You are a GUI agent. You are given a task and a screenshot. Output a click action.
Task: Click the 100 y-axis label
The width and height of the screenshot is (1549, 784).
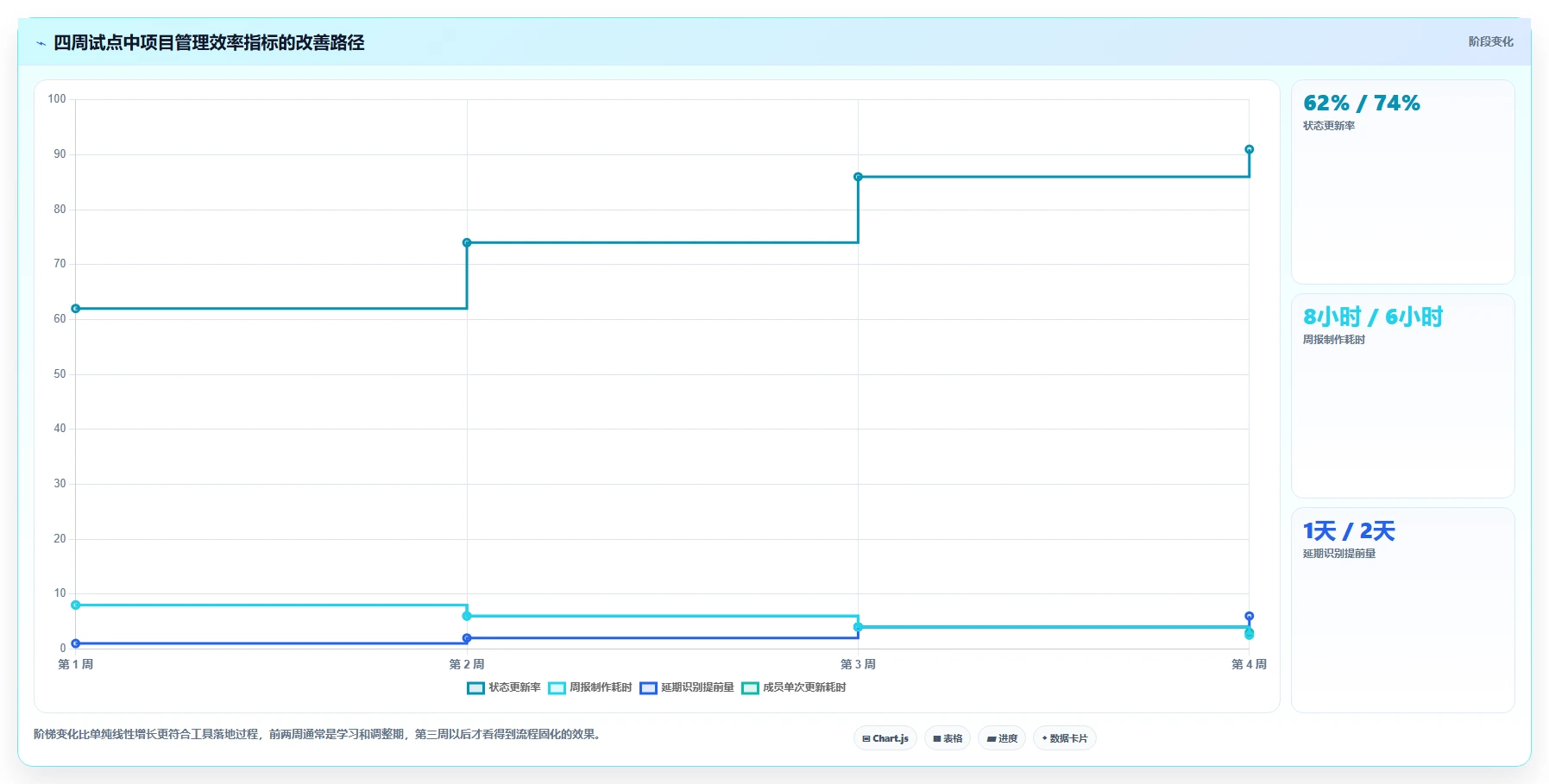point(57,99)
